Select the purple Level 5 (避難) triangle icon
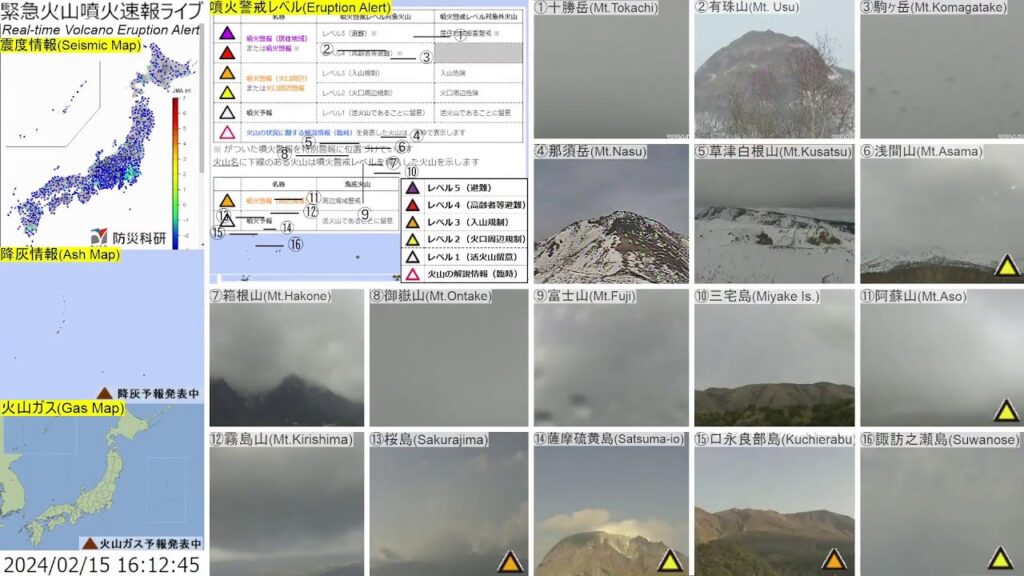1024x576 pixels. click(x=413, y=188)
